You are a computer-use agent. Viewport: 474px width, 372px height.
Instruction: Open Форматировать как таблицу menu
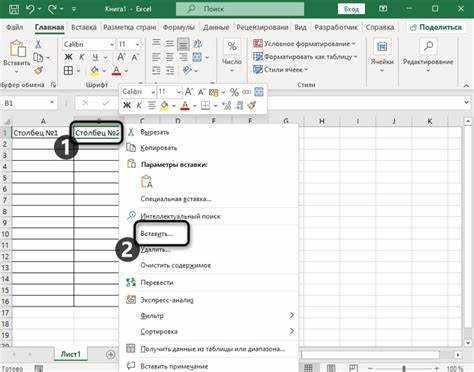tap(305, 57)
